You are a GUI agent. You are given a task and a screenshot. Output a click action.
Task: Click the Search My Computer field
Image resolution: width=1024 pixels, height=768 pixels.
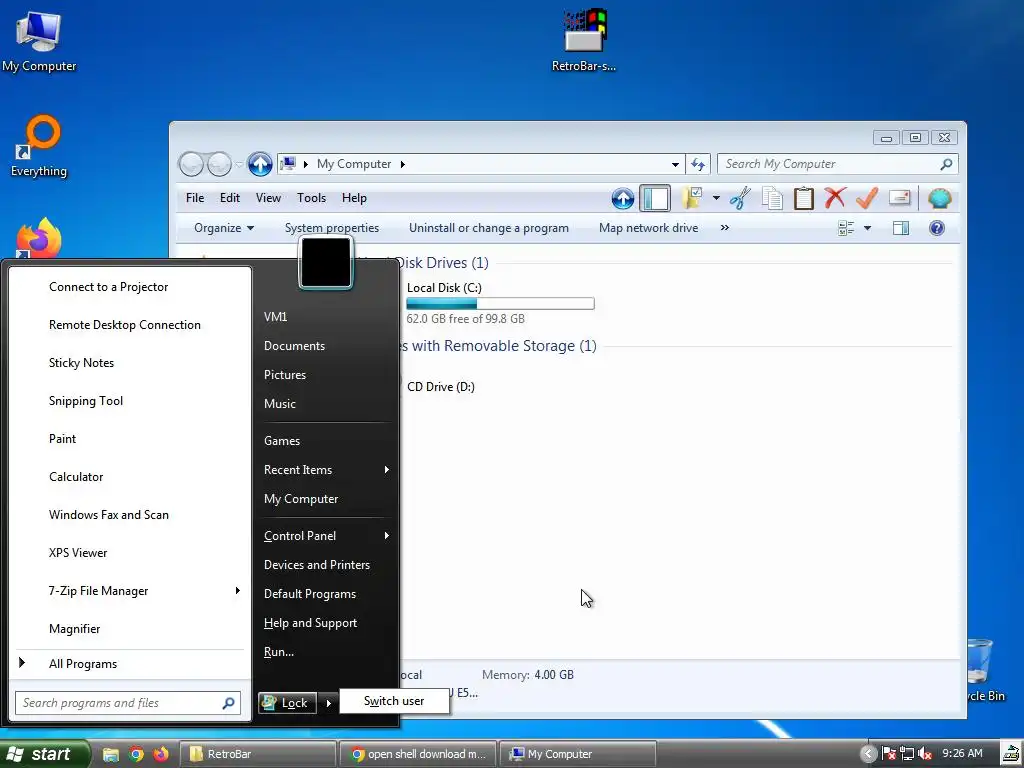tap(837, 164)
